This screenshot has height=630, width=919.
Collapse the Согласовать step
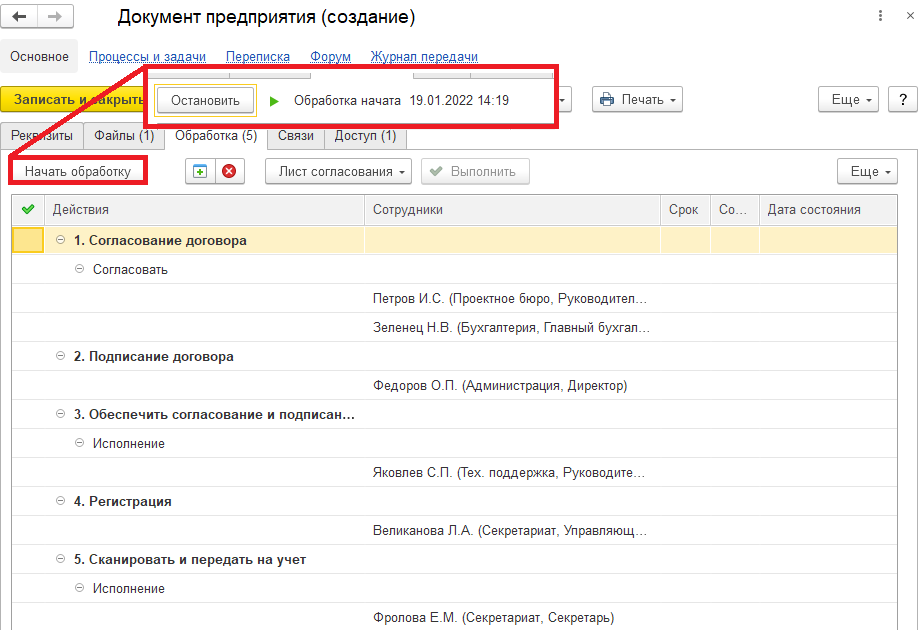click(79, 269)
